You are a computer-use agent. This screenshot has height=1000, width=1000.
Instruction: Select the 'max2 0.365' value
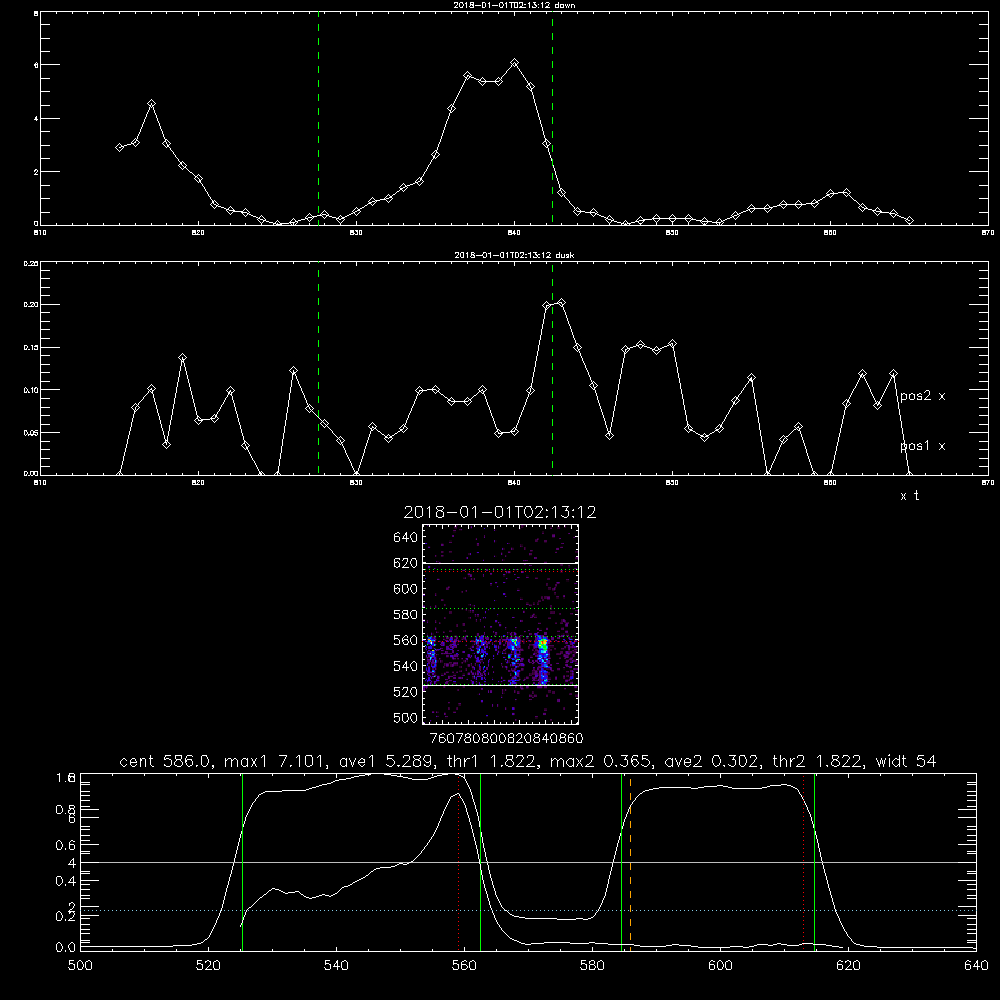click(x=601, y=761)
